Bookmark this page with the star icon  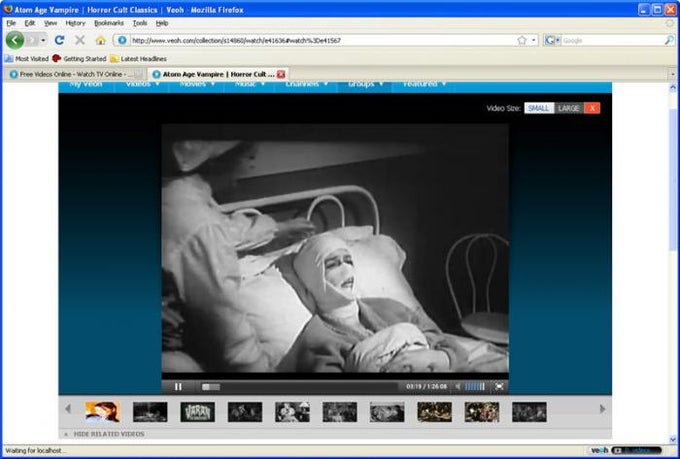(522, 40)
